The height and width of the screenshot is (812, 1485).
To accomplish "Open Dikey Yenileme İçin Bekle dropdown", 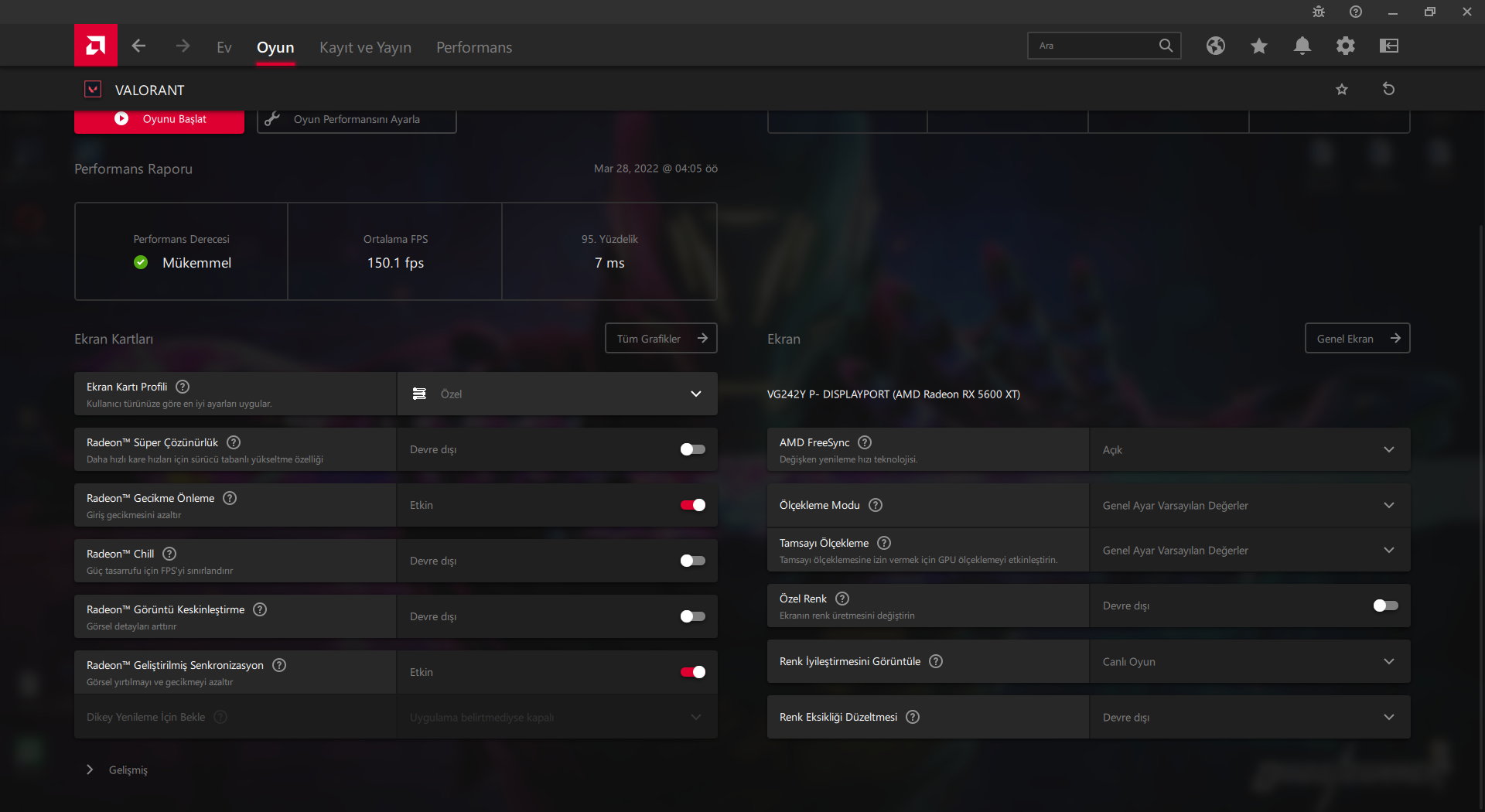I will tap(557, 717).
